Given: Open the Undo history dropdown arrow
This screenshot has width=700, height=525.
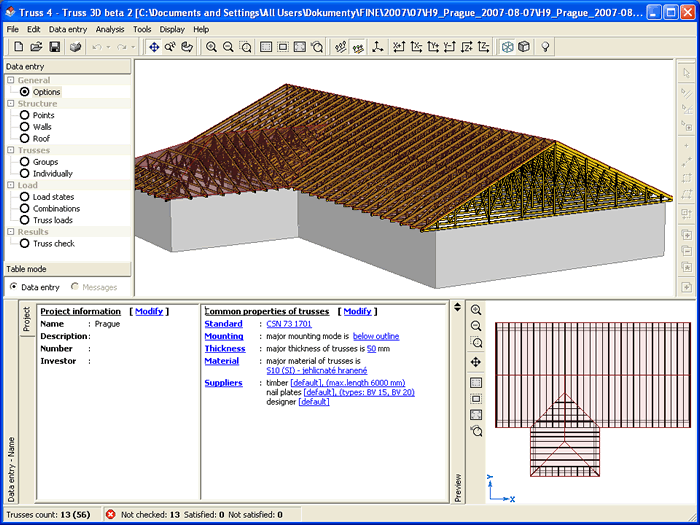Looking at the screenshot, I should coord(109,47).
